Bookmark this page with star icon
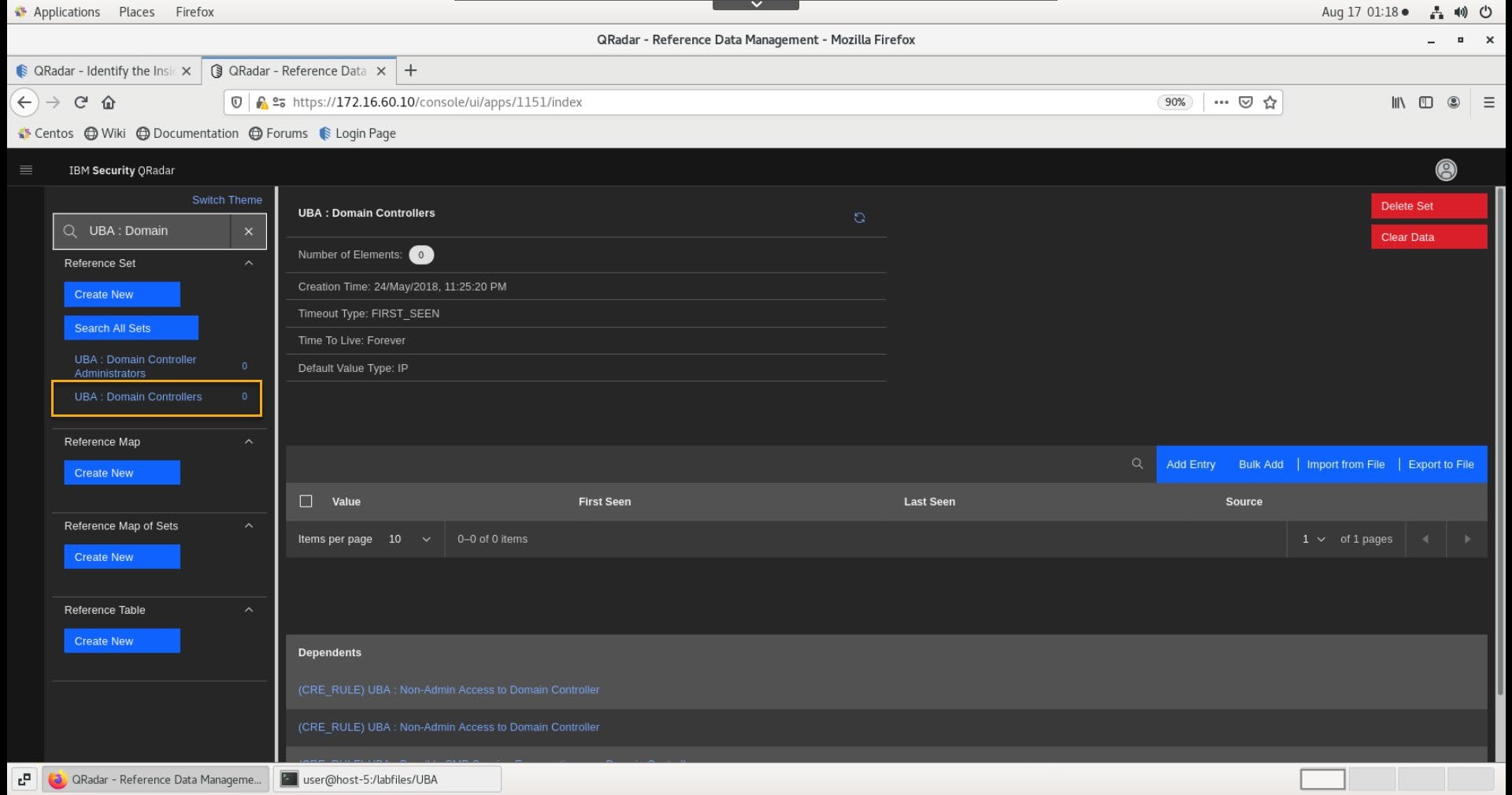The width and height of the screenshot is (1512, 795). (x=1269, y=102)
